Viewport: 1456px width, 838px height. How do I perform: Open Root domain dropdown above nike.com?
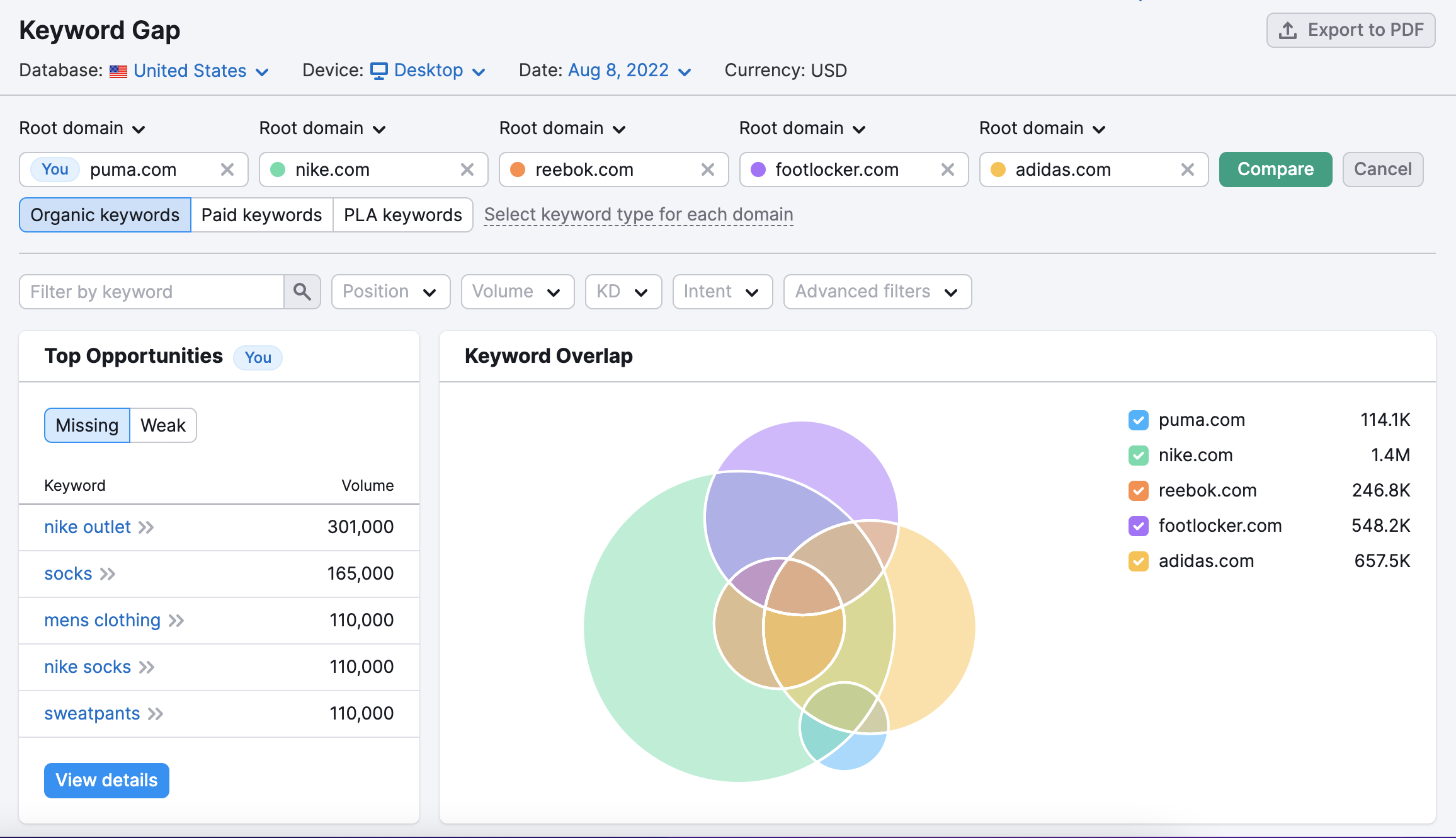click(x=322, y=129)
